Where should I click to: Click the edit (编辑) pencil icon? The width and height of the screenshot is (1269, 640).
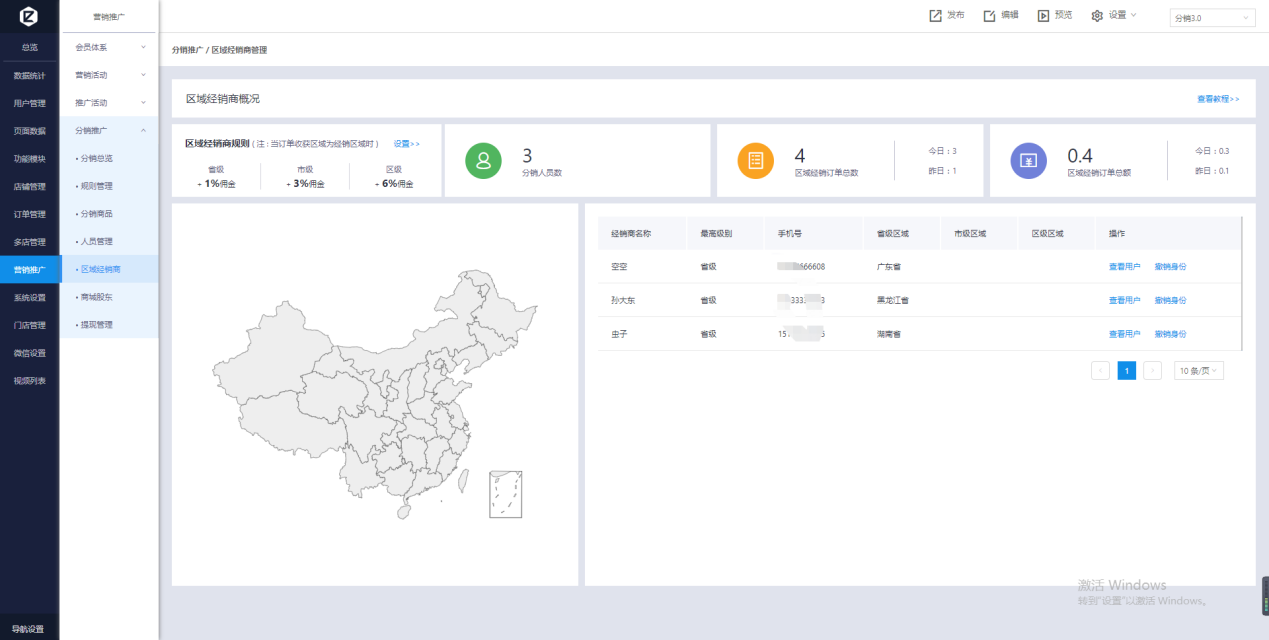coord(989,15)
